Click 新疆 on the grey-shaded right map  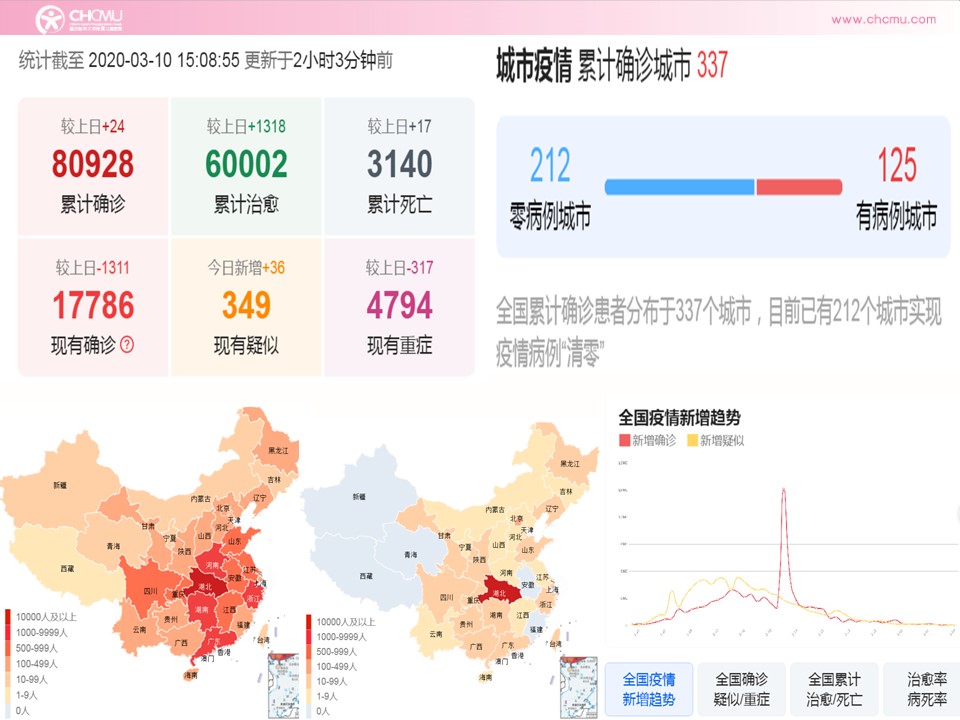[359, 496]
